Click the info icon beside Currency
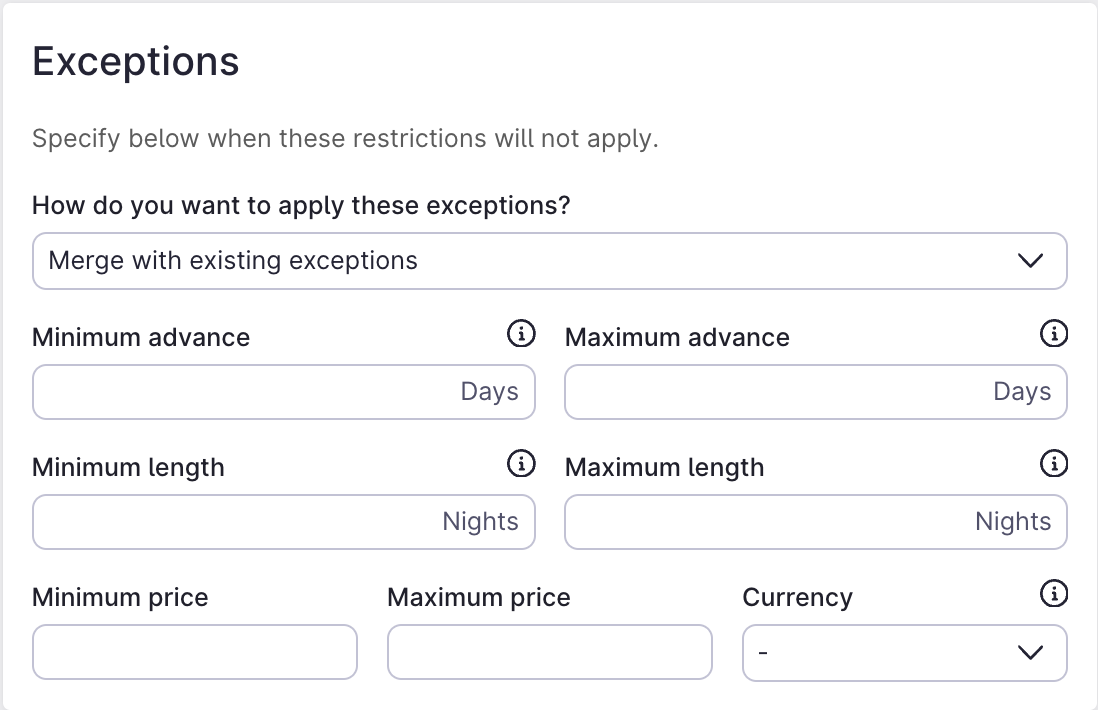The height and width of the screenshot is (710, 1098). 1054,594
